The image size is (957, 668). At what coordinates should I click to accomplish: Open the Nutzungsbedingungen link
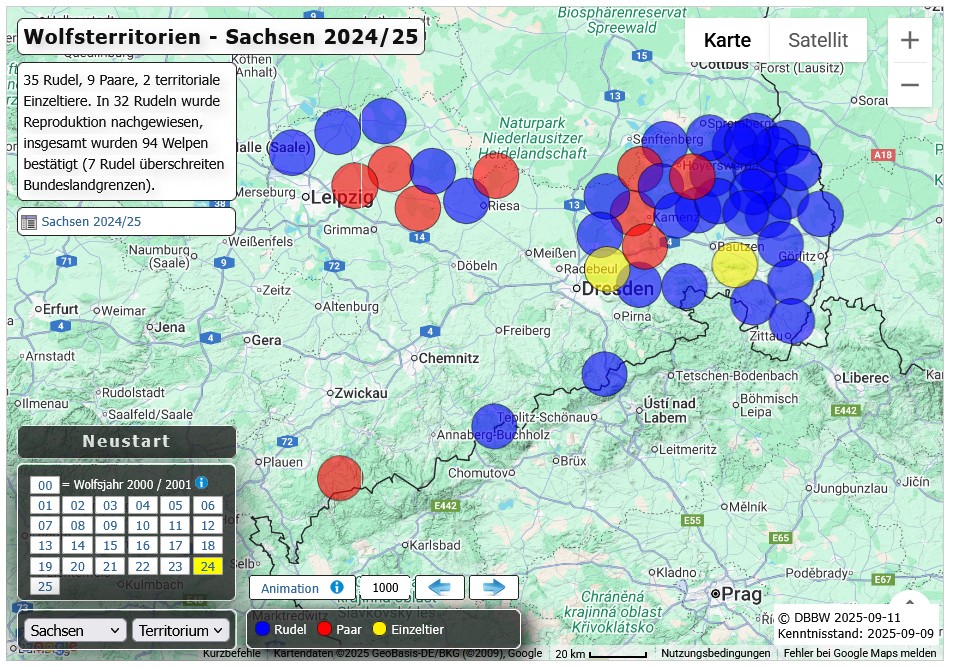point(715,654)
